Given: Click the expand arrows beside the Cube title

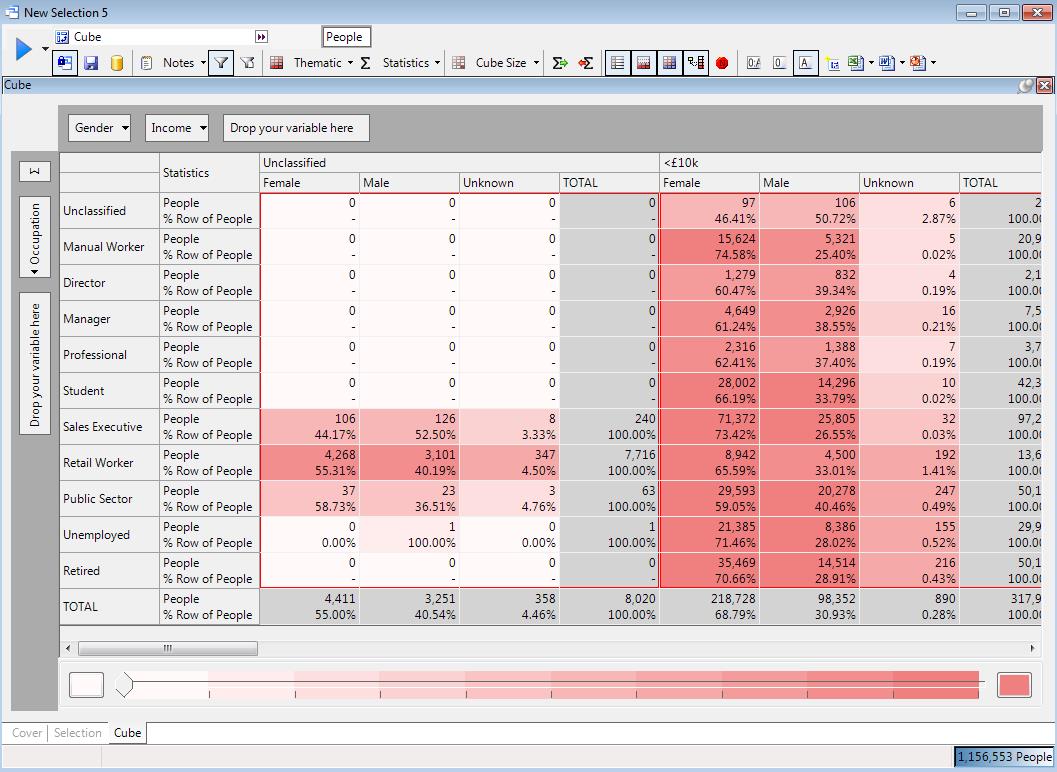Looking at the screenshot, I should [x=261, y=37].
